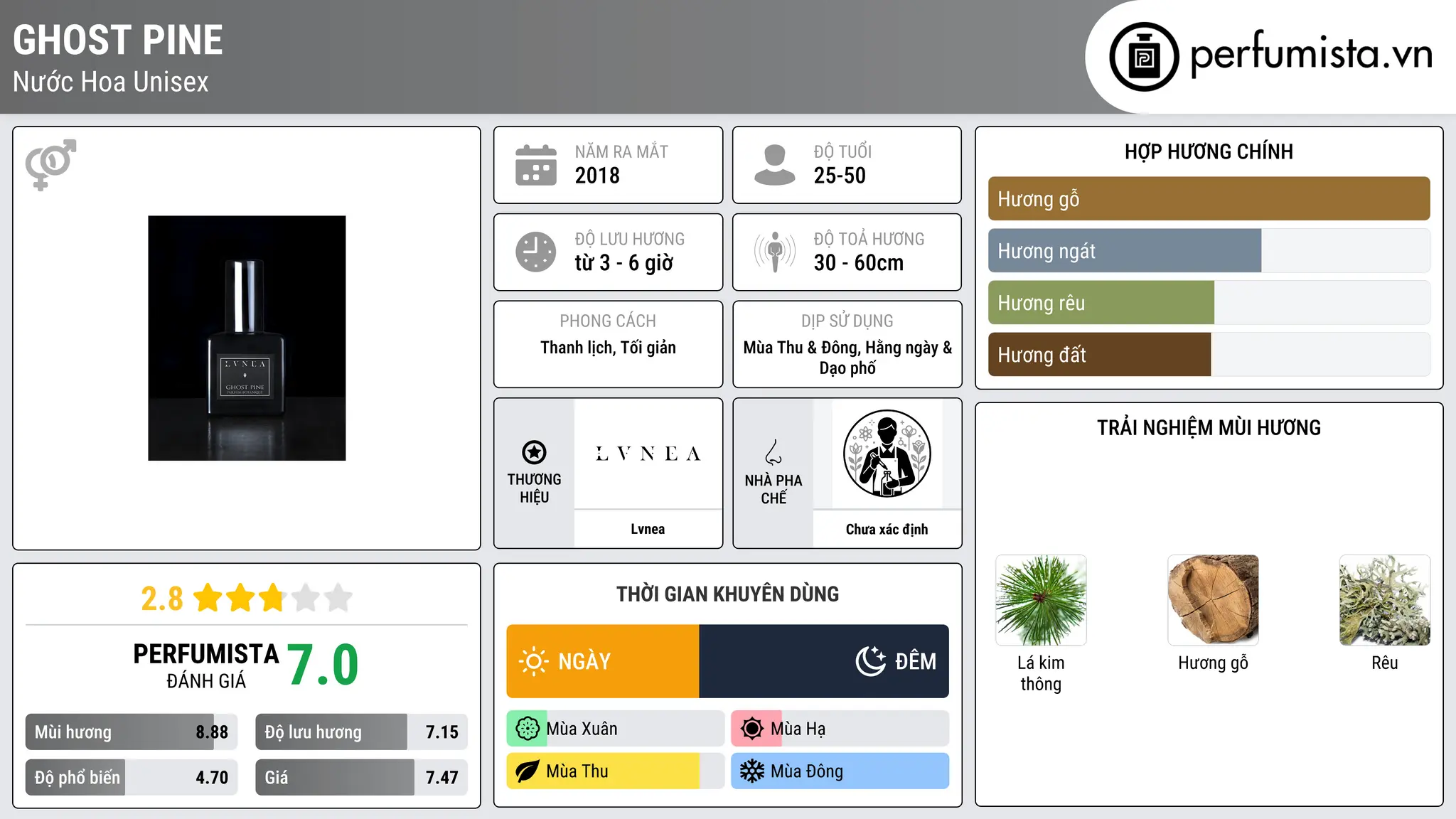Click the Hương ngát accord bar
1456x819 pixels.
coord(1209,251)
